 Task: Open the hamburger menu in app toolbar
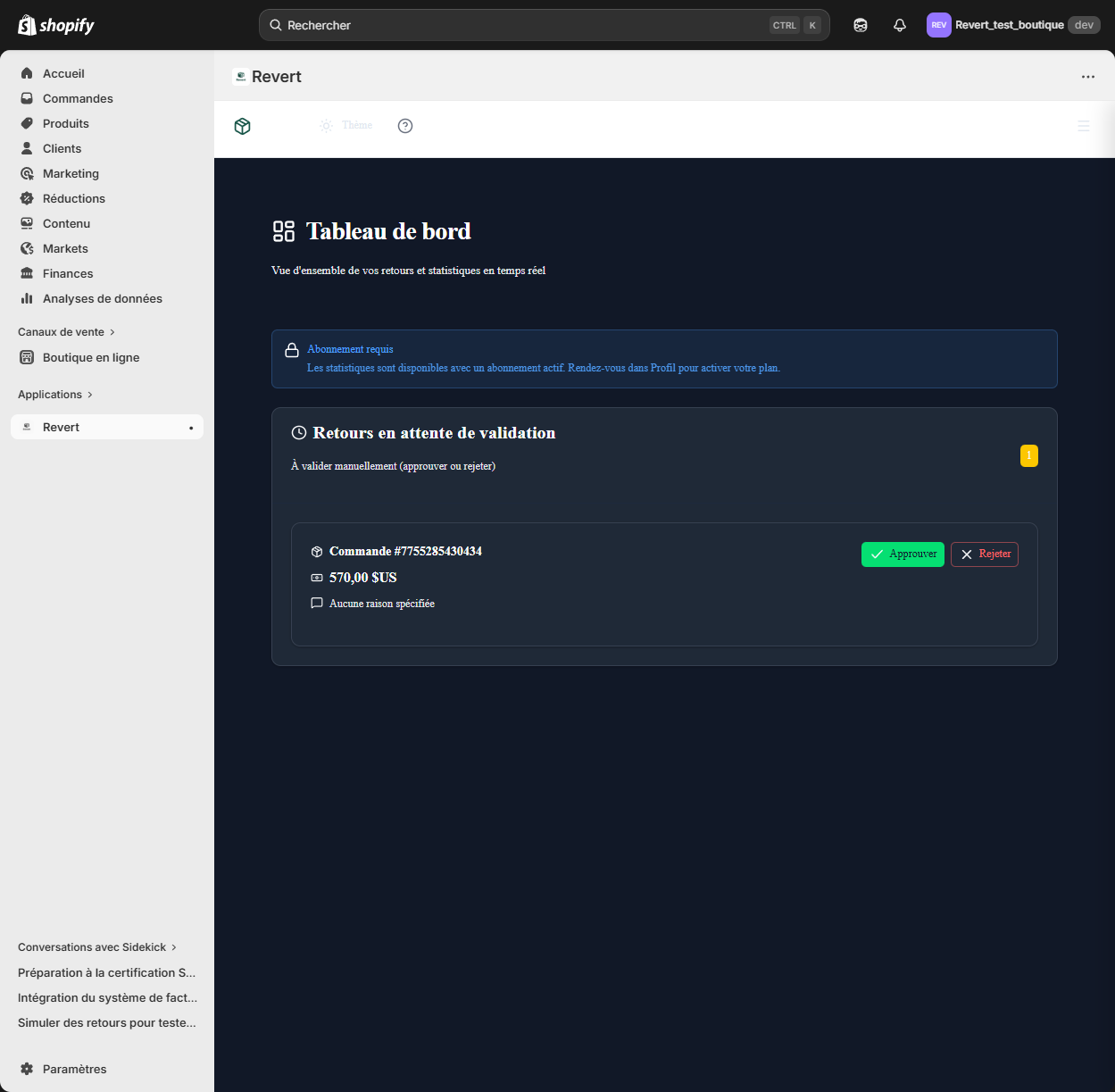(x=1084, y=126)
